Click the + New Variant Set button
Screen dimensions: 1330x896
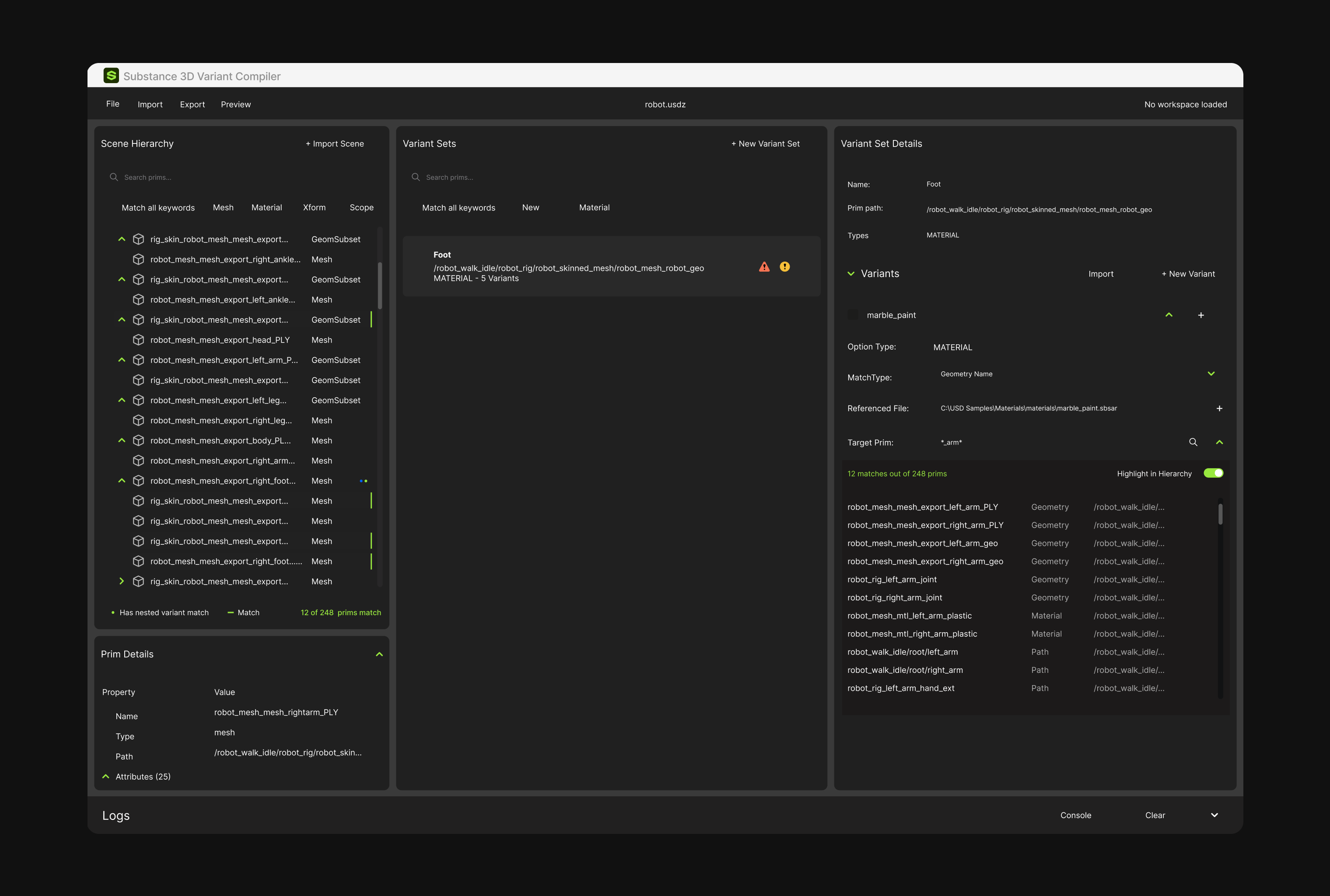(x=765, y=144)
